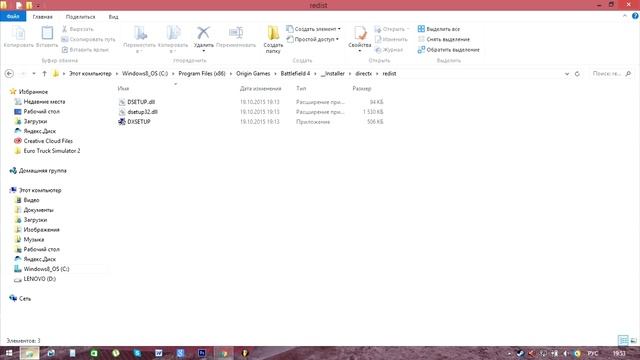Image resolution: width=640 pixels, height=360 pixels.
Task: Click Снять выделение in the ribbon
Action: click(x=444, y=39)
